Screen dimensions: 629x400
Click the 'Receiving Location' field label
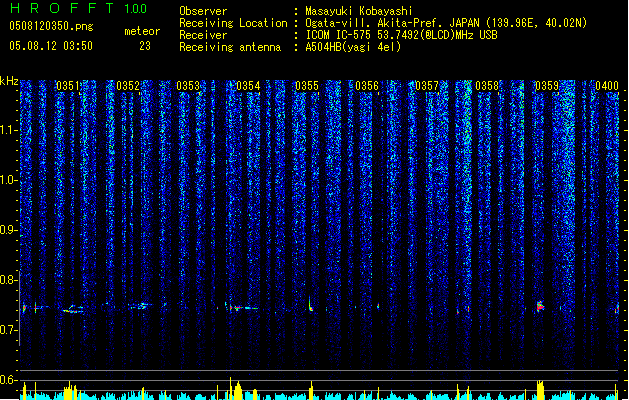point(233,23)
